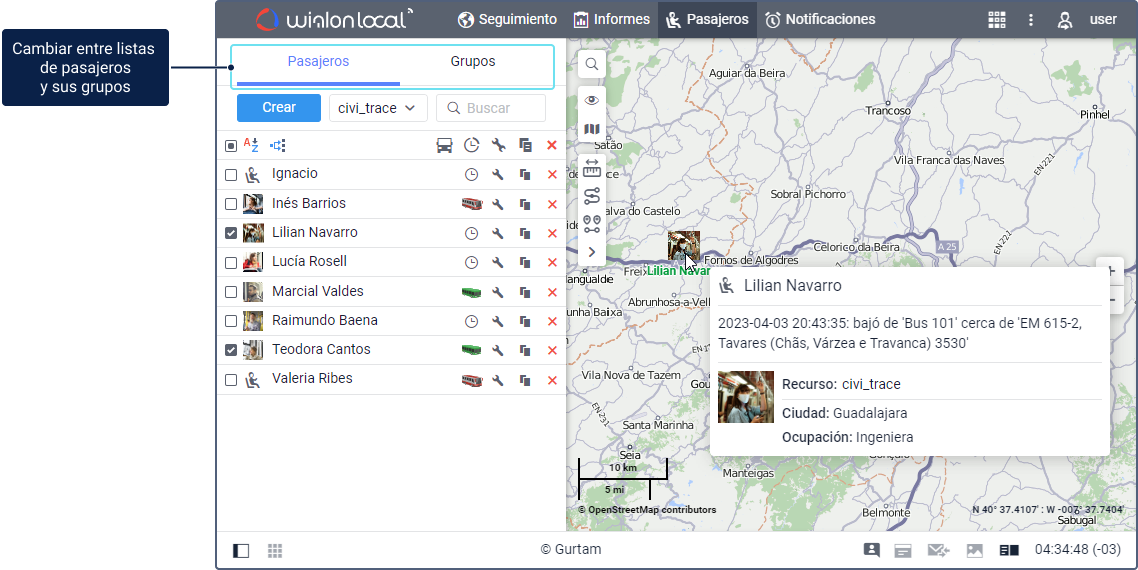
Task: Sort passengers alphabetically with A-Z icon
Action: pyautogui.click(x=251, y=145)
